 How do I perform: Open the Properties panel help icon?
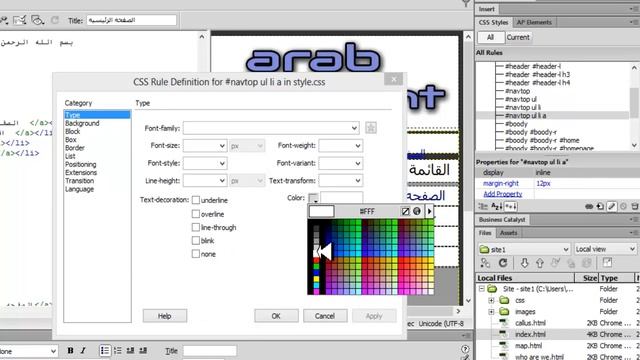(465, 349)
